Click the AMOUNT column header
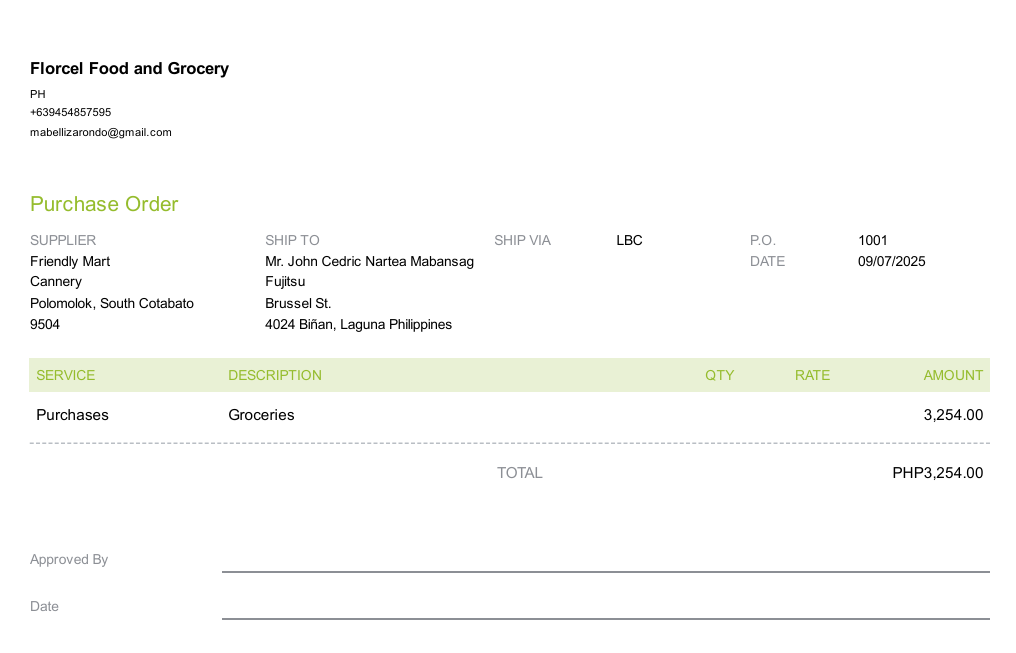The width and height of the screenshot is (1016, 653). pyautogui.click(x=953, y=375)
